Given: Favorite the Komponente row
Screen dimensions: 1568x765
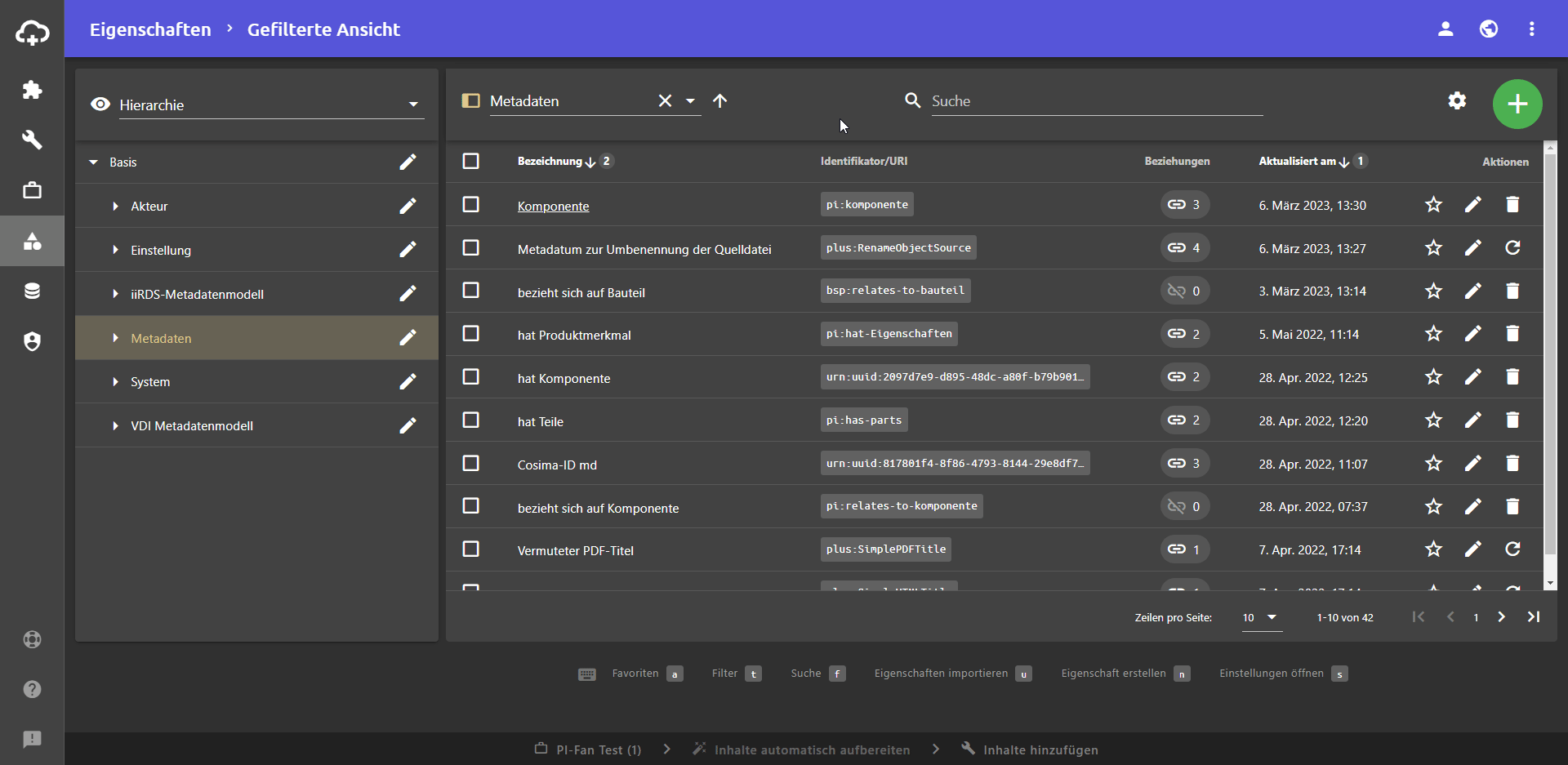Looking at the screenshot, I should (1433, 204).
